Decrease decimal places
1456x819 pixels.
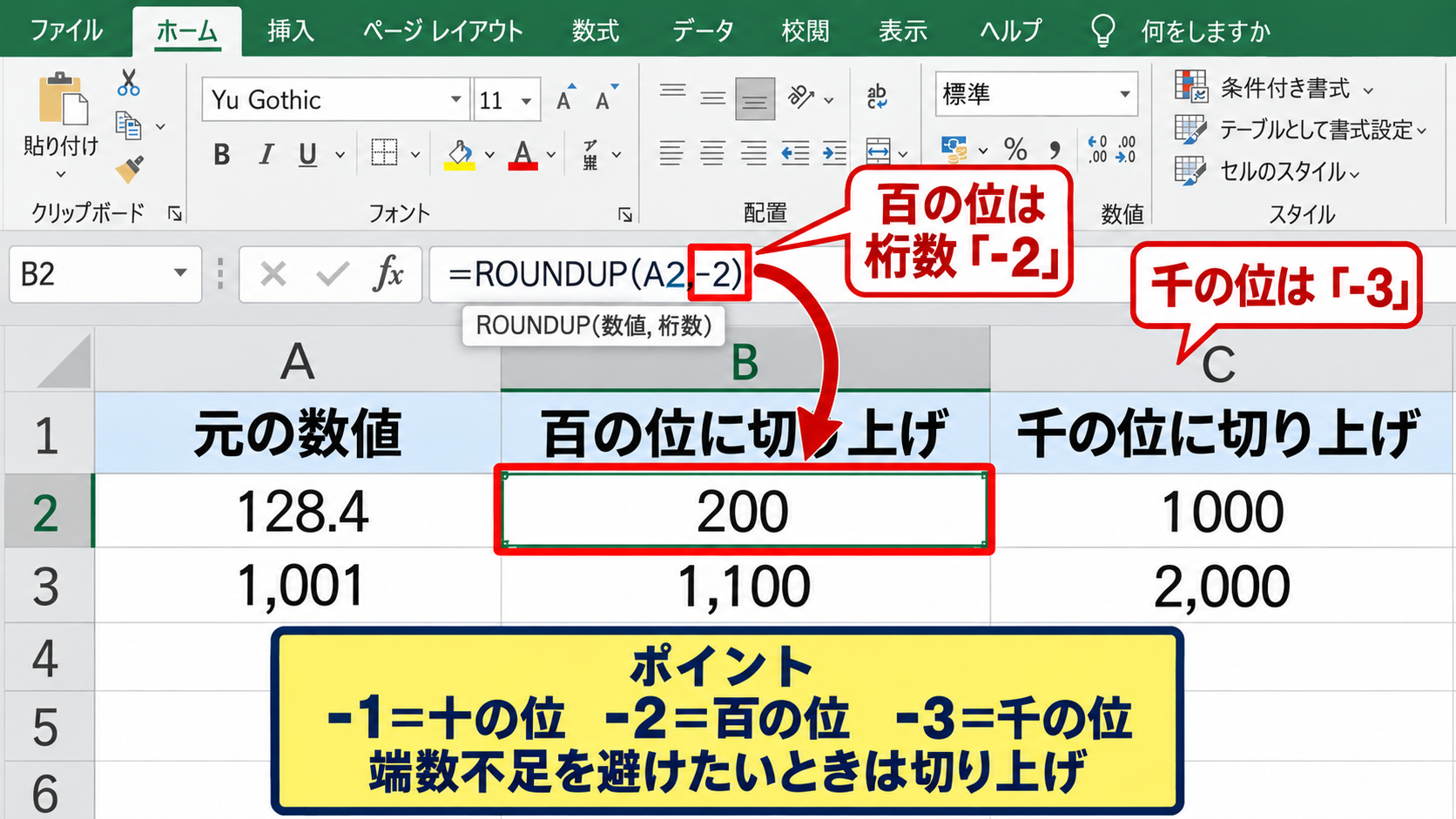click(x=1126, y=150)
